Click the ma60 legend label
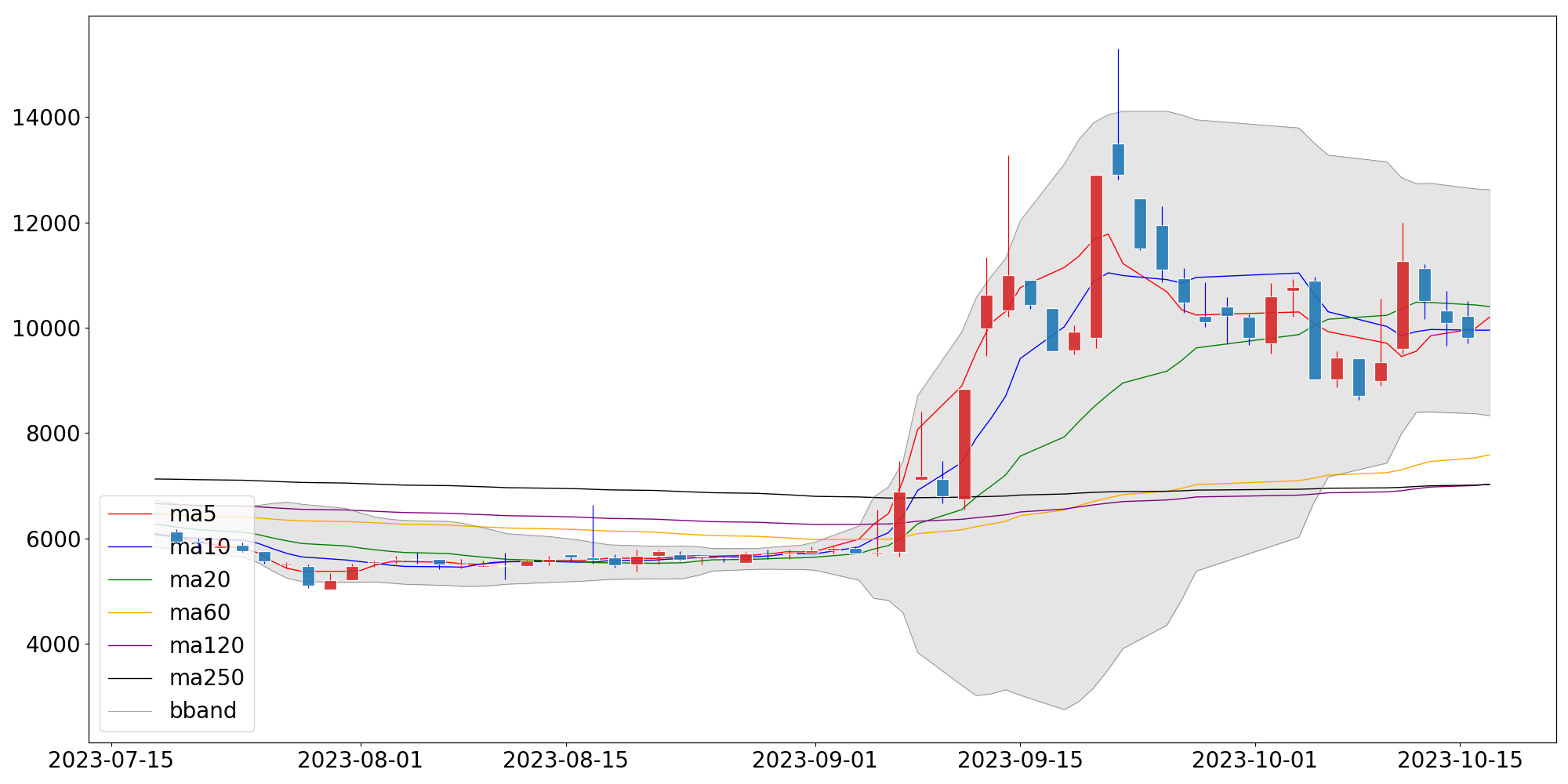 tap(200, 612)
